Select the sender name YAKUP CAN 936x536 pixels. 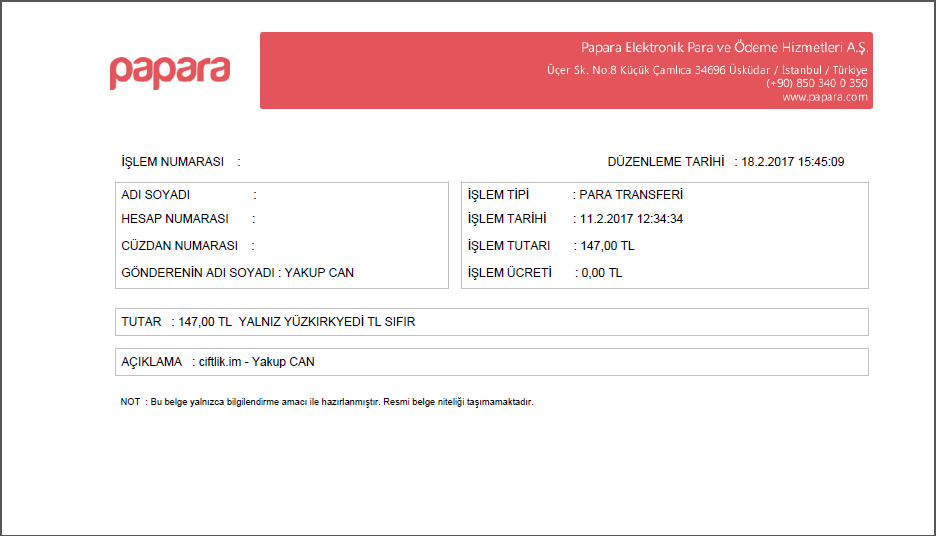[319, 273]
